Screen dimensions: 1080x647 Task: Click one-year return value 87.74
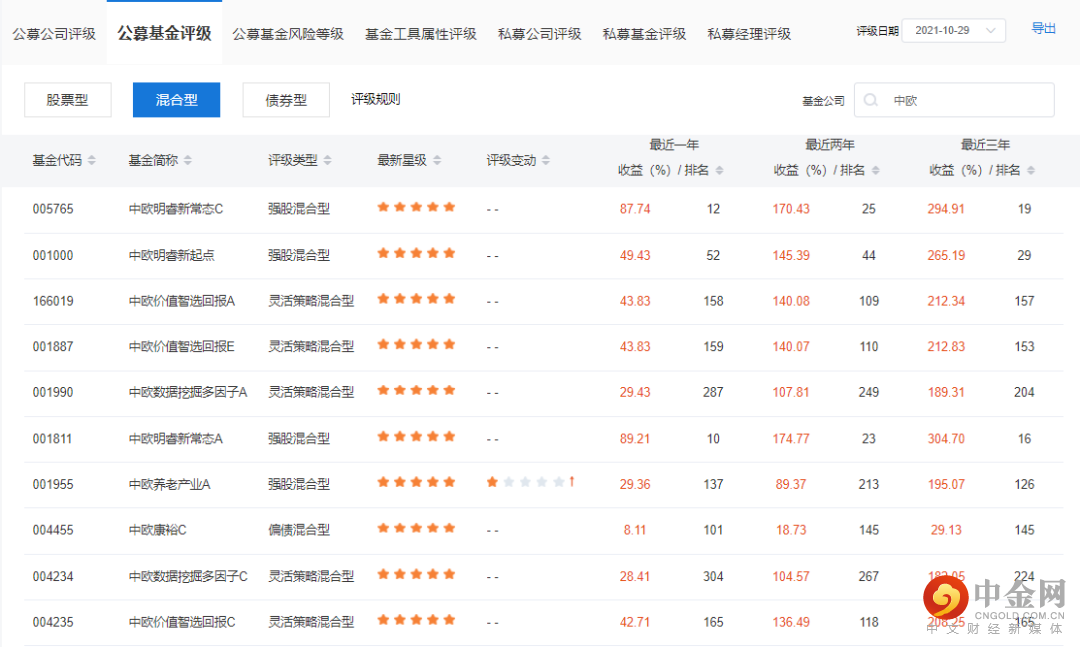(634, 209)
